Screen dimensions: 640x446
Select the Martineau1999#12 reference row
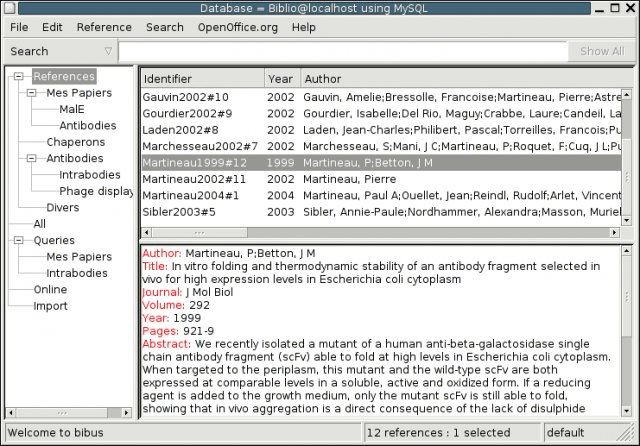pyautogui.click(x=382, y=163)
